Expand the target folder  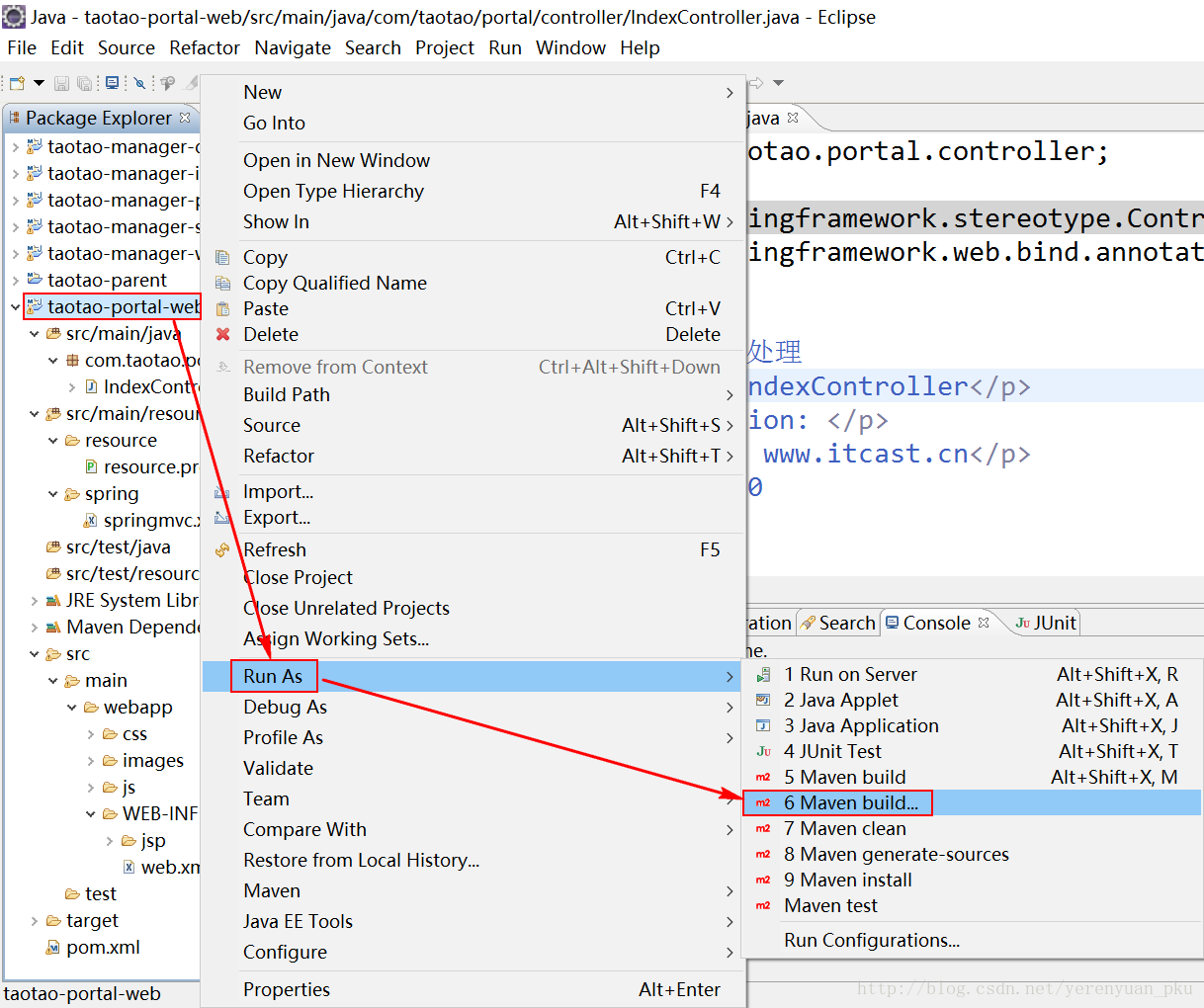tap(34, 921)
